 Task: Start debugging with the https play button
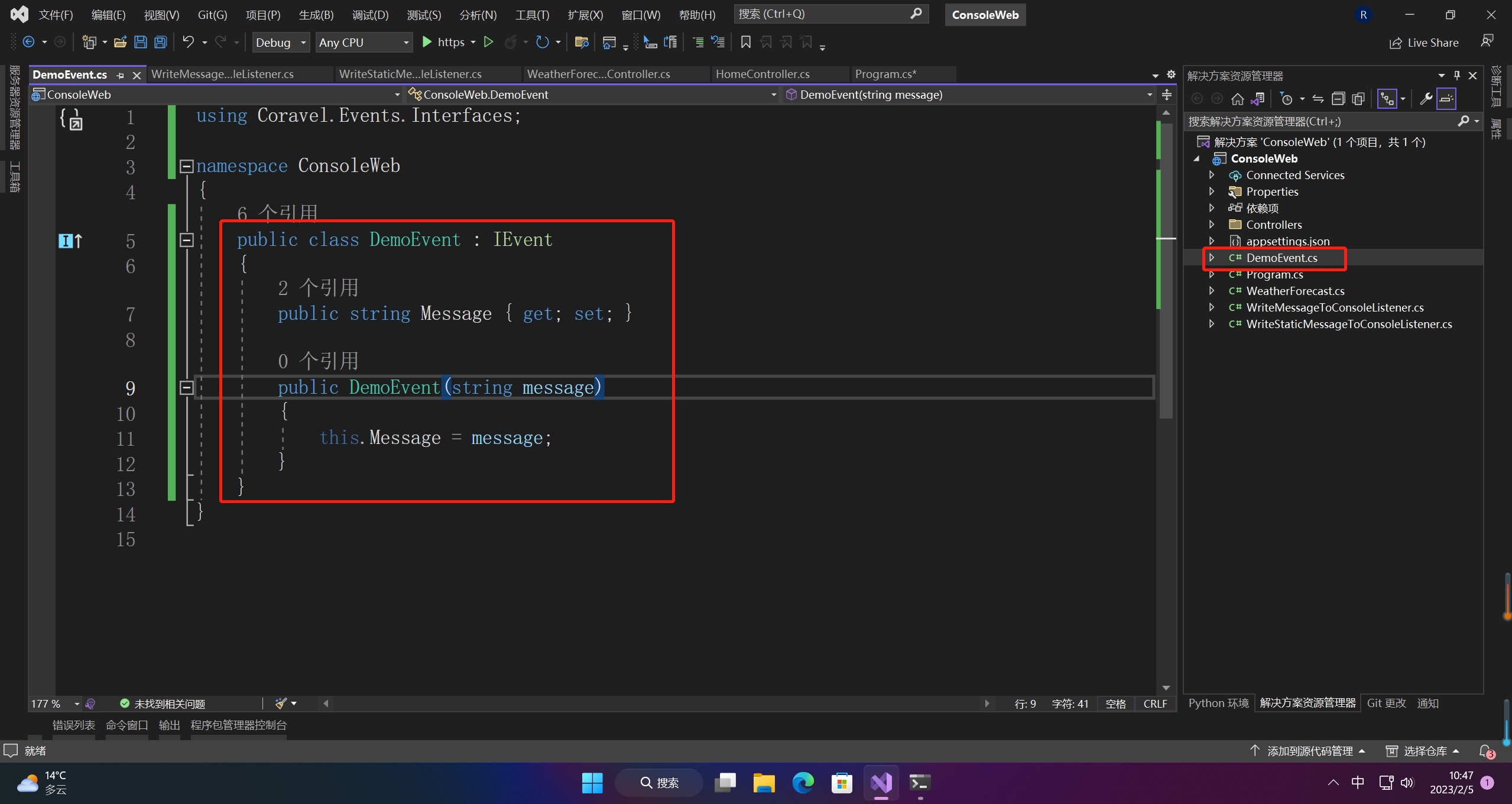click(x=427, y=42)
